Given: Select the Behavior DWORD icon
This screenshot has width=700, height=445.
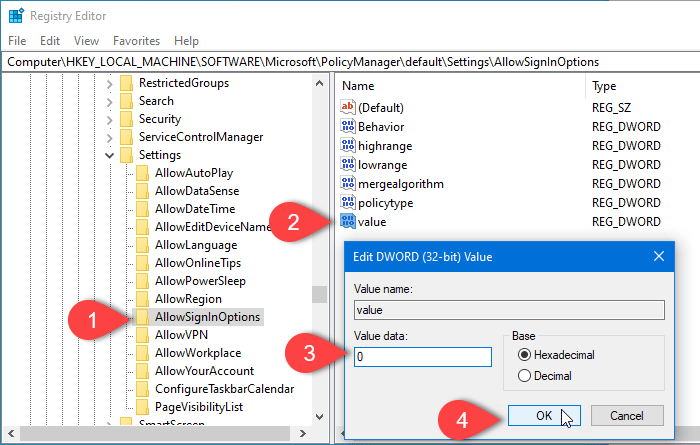Looking at the screenshot, I should 348,126.
